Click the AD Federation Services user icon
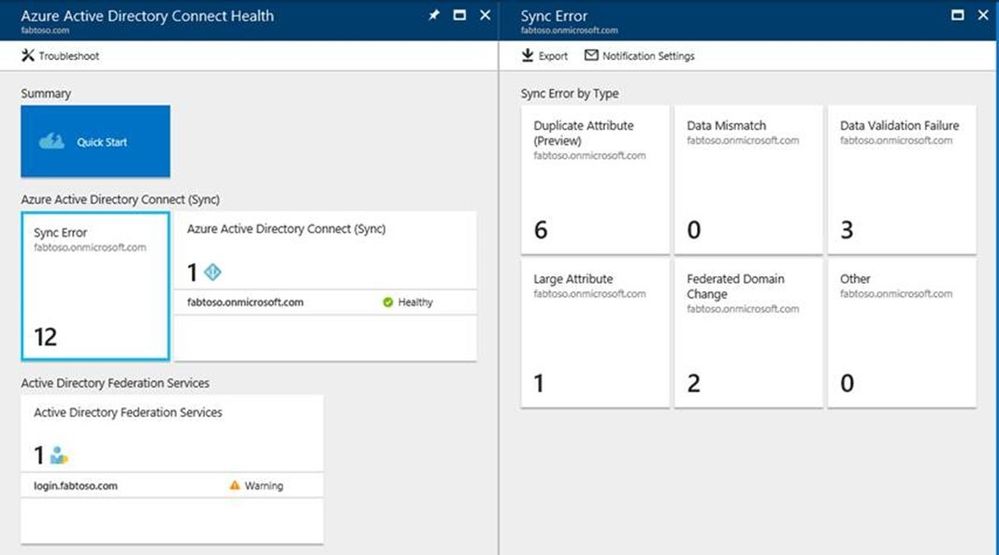Viewport: 999px width, 555px height. (x=59, y=455)
